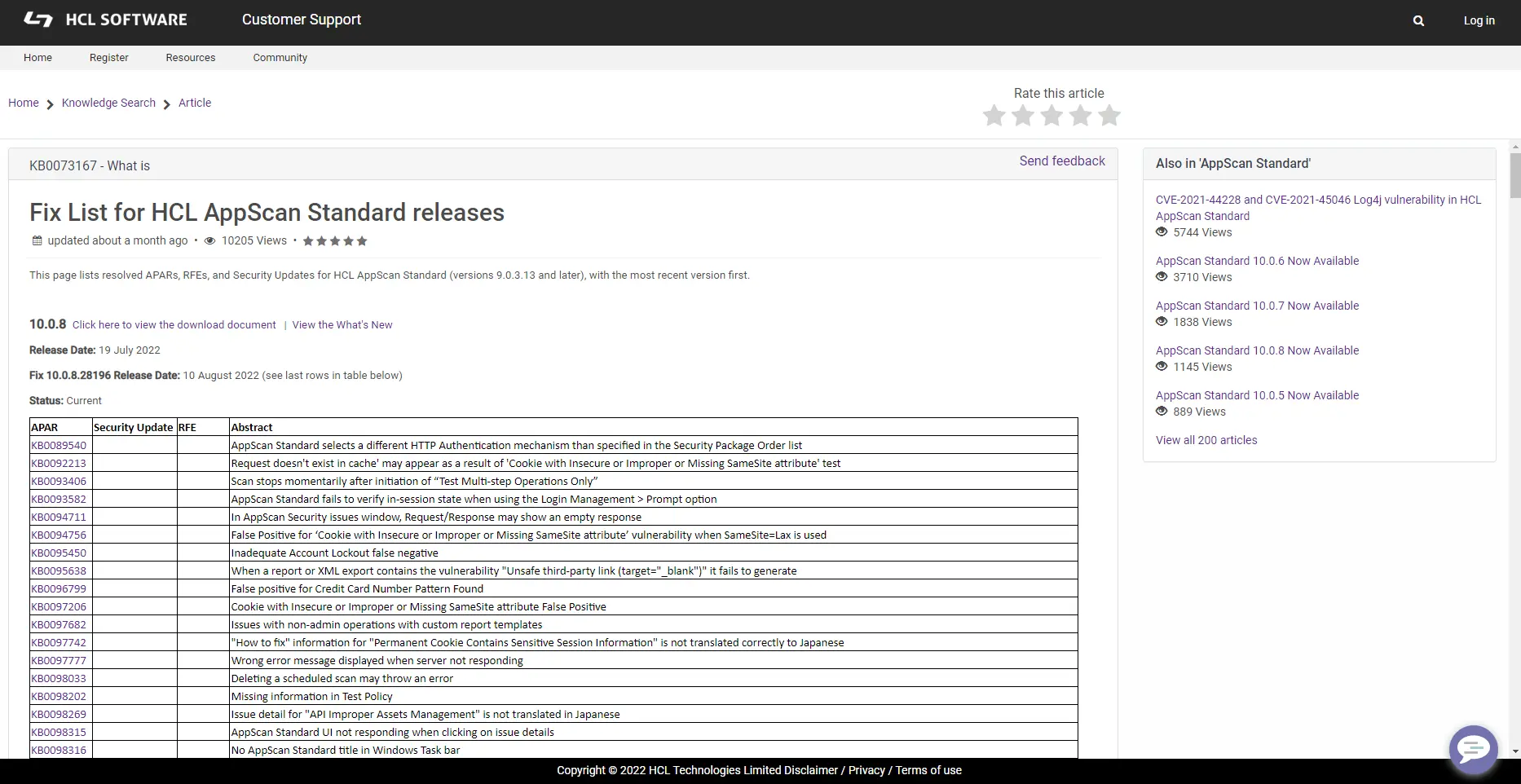Open APAR KB0089540
This screenshot has width=1521, height=784.
click(x=59, y=446)
